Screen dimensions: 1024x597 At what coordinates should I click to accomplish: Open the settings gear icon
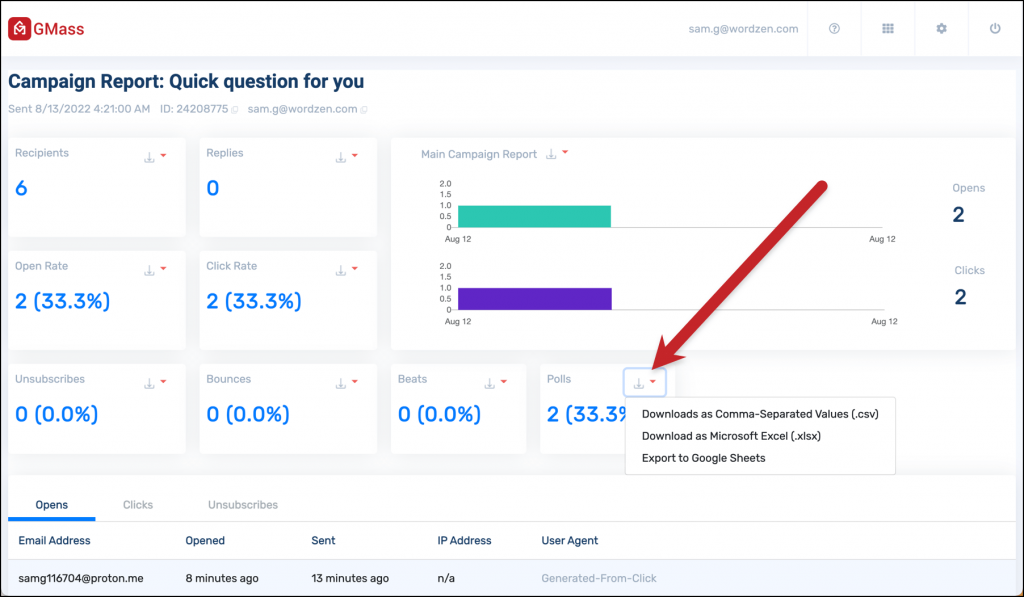point(941,29)
